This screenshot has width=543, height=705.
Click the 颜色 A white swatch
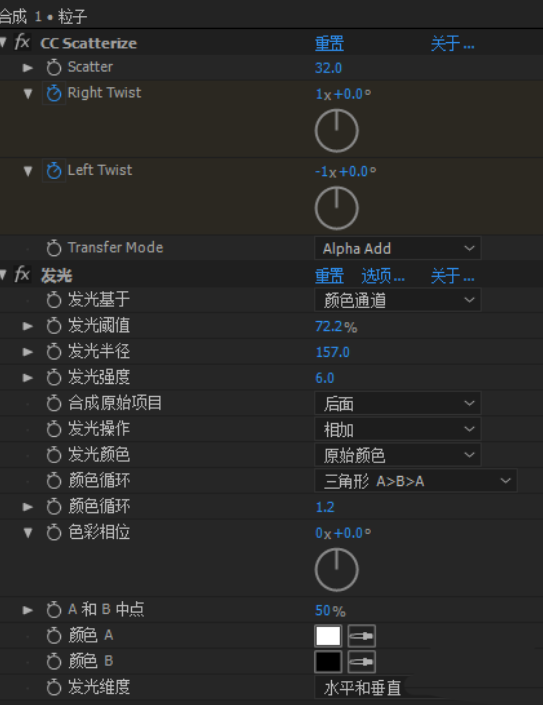328,636
